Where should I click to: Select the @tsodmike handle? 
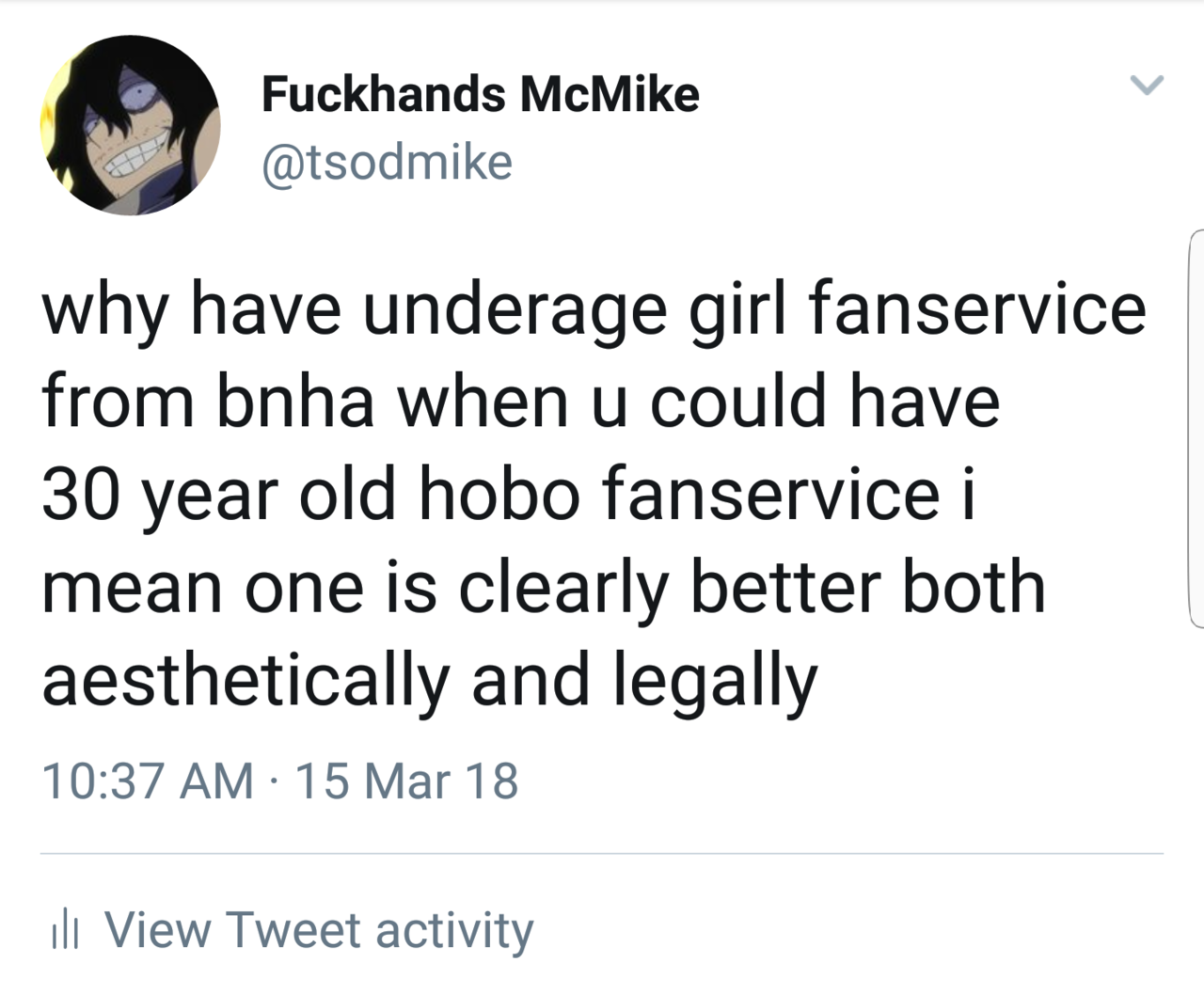coord(387,162)
